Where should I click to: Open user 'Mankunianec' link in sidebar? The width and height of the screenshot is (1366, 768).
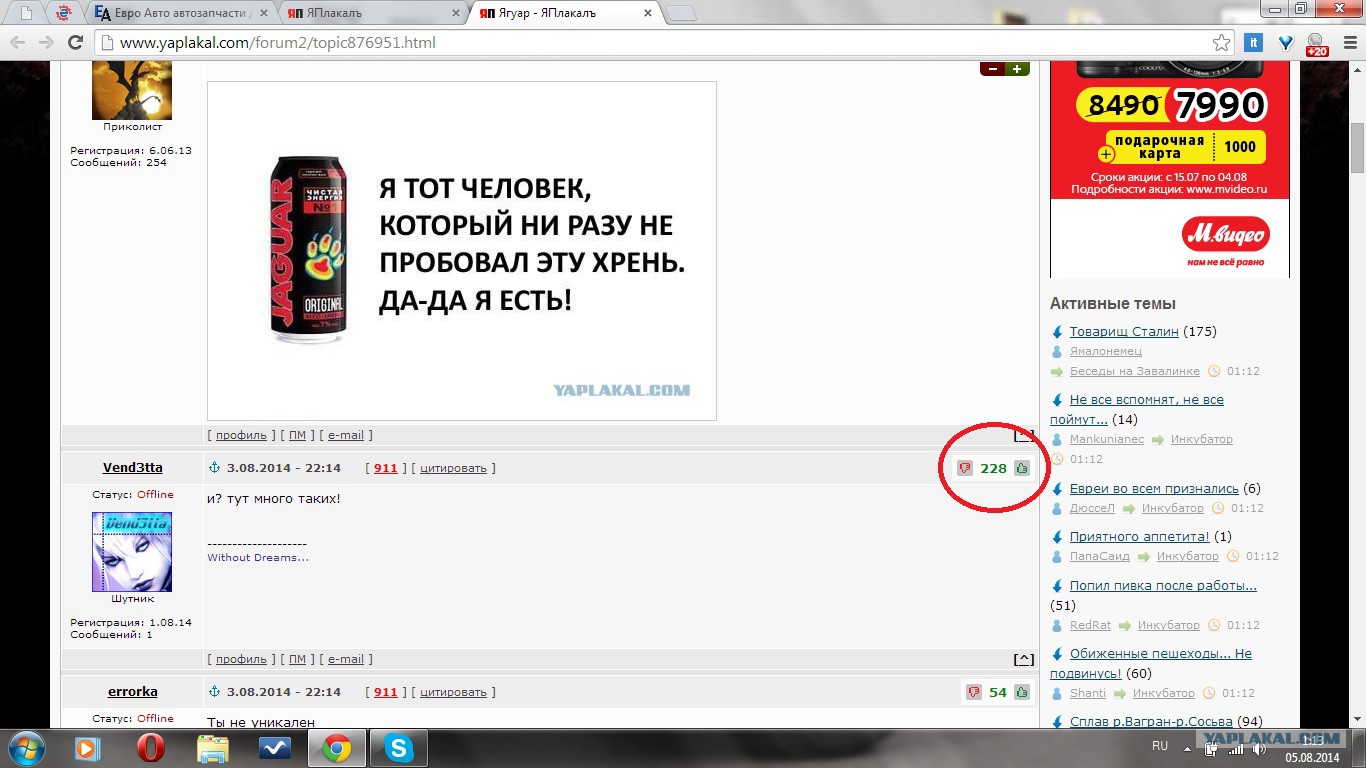coord(1107,439)
